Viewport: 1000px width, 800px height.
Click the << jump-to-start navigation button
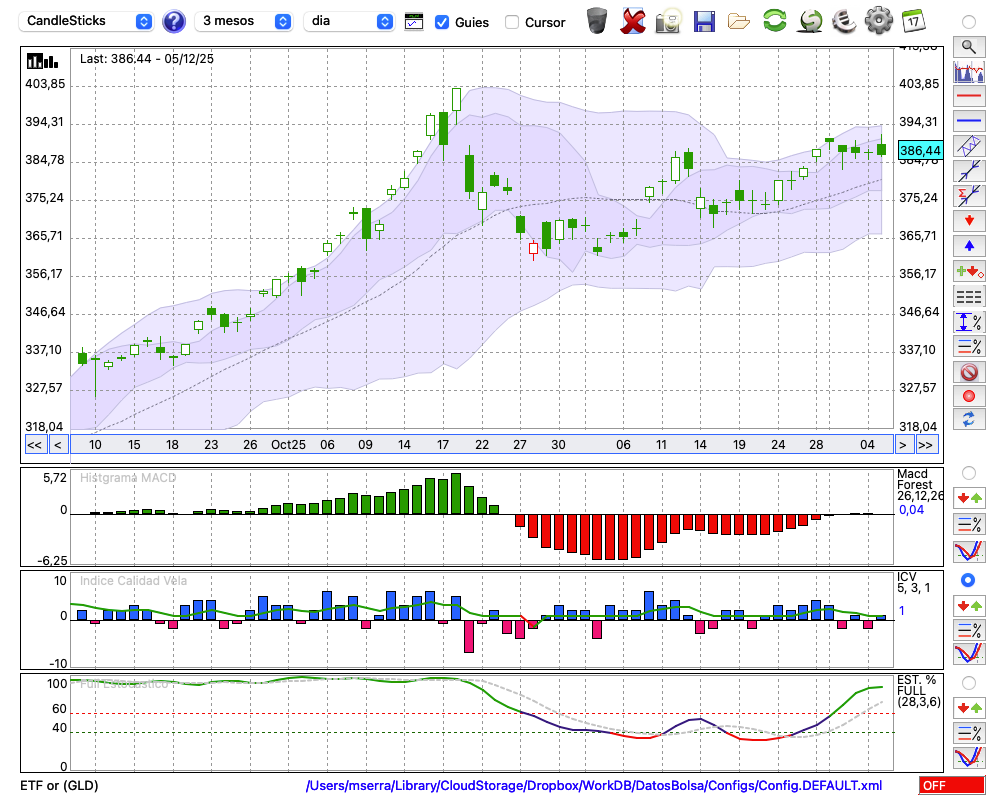(34, 445)
